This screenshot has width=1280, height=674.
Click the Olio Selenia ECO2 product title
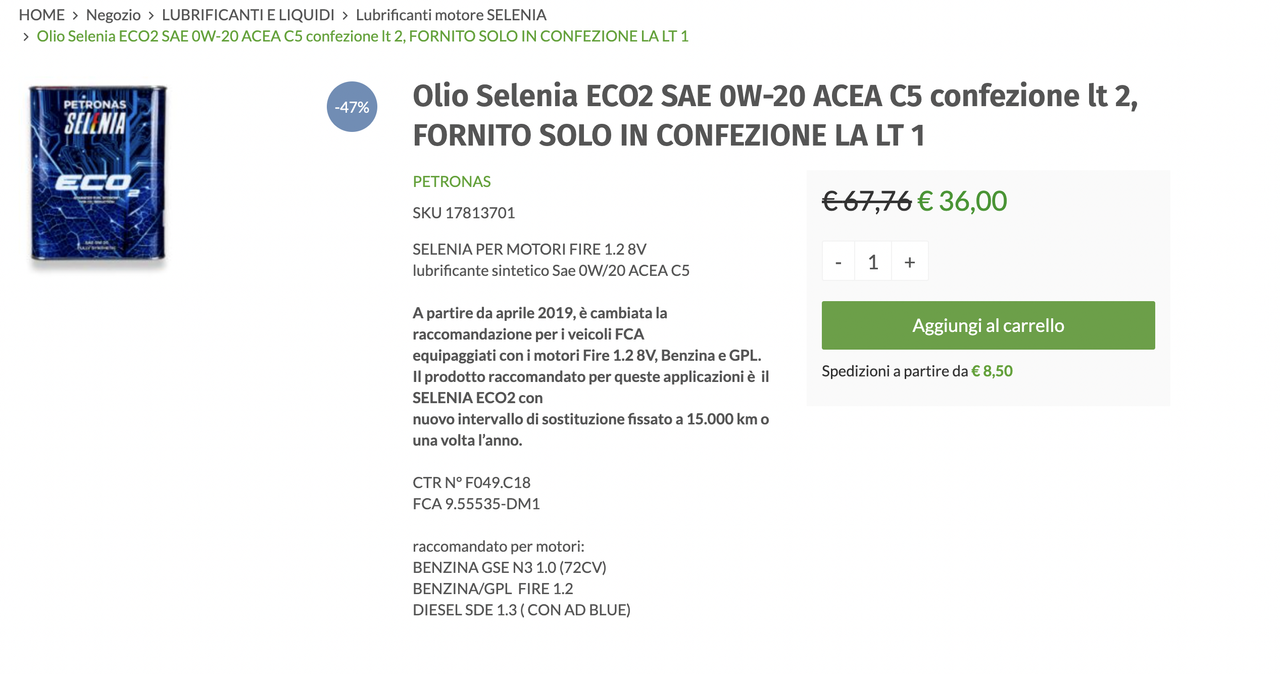point(775,114)
